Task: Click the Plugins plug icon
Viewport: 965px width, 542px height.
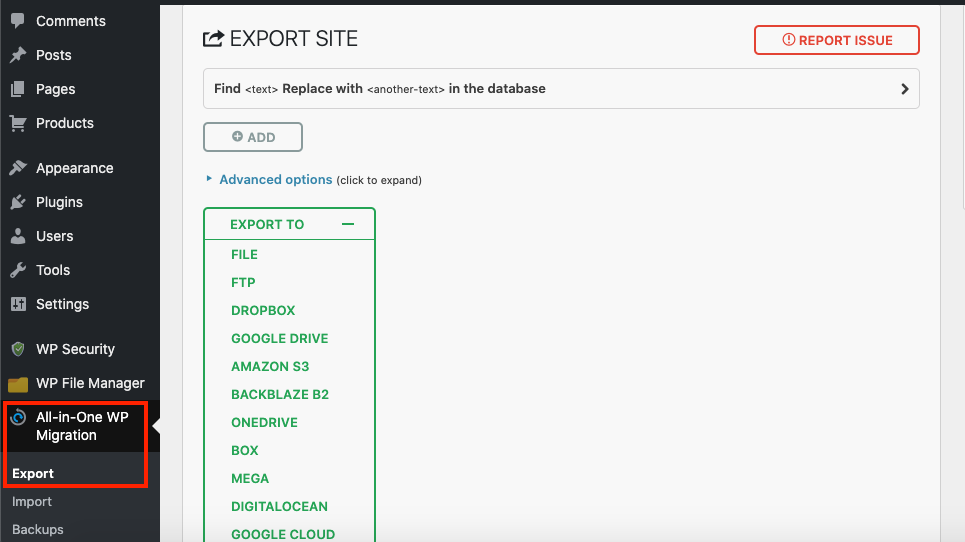Action: point(18,202)
